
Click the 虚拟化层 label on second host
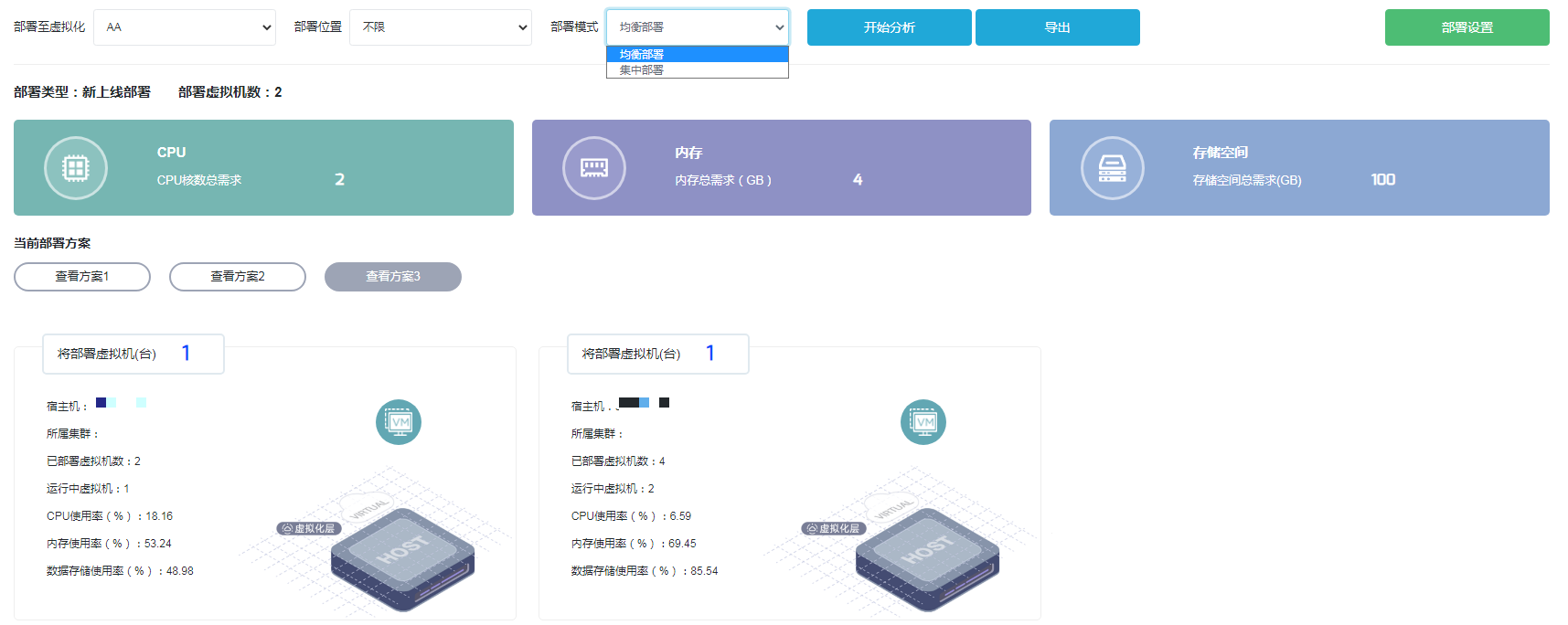click(833, 529)
